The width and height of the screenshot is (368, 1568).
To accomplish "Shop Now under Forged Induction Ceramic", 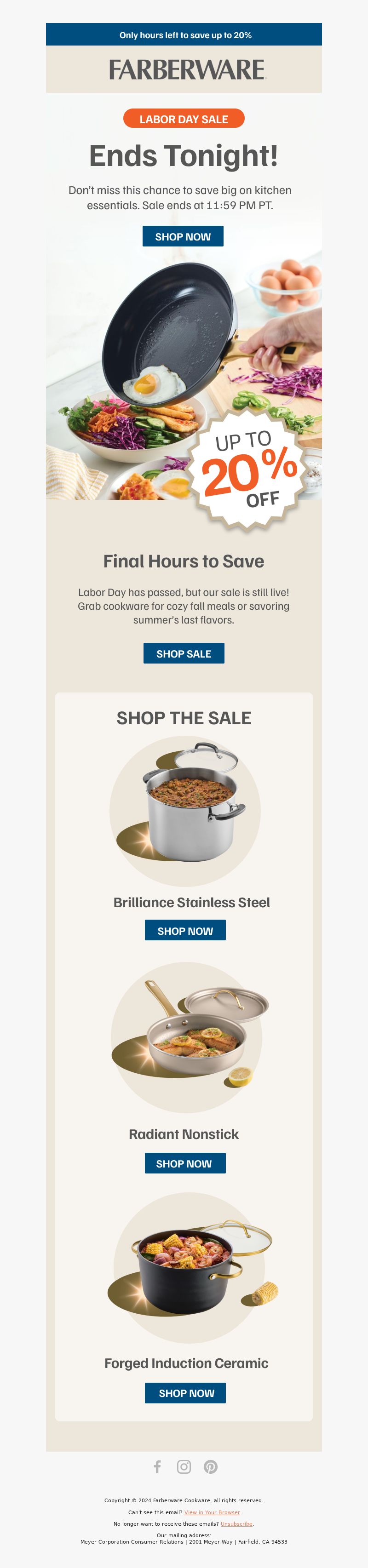I will click(x=185, y=1393).
